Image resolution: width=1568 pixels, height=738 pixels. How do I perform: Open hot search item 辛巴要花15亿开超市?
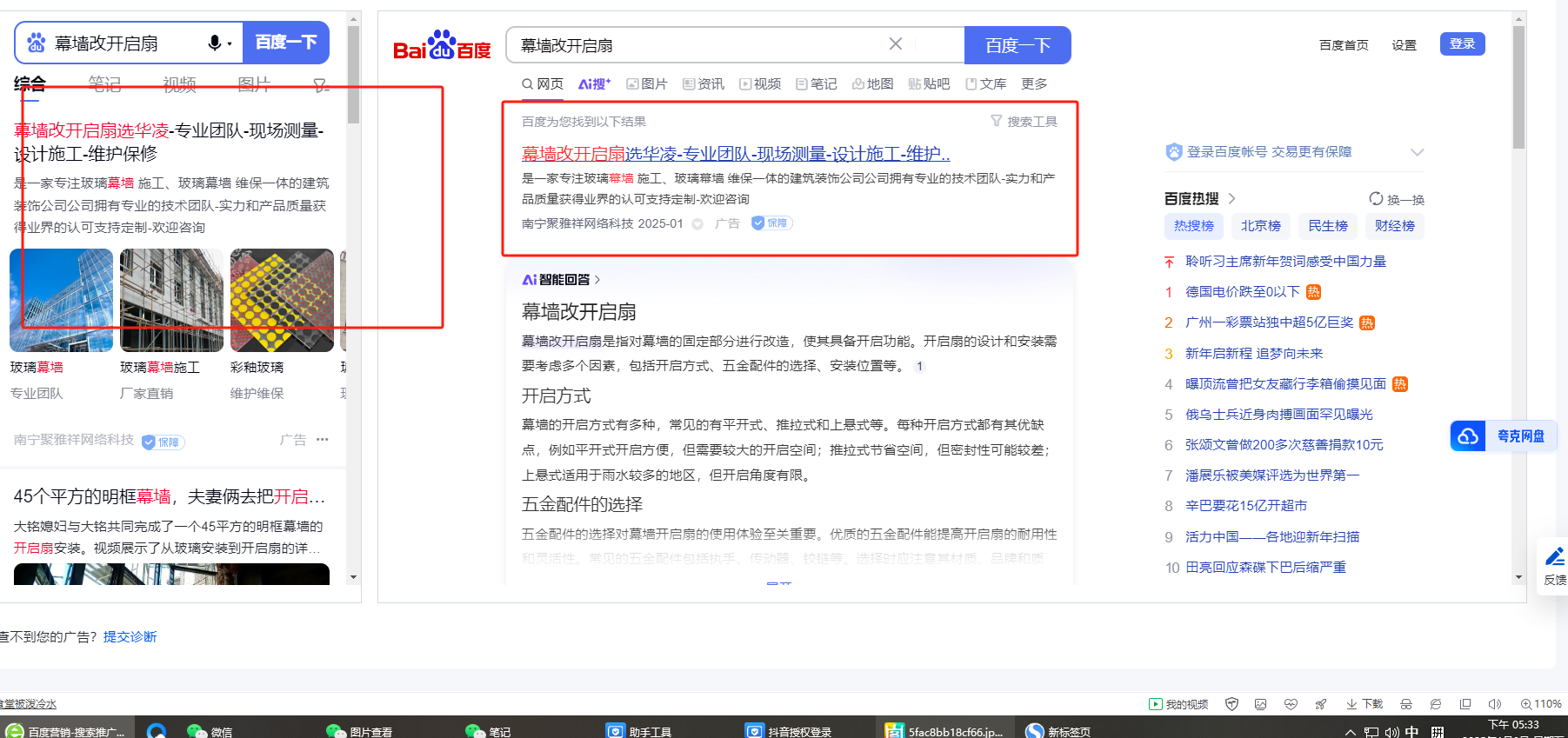1246,506
